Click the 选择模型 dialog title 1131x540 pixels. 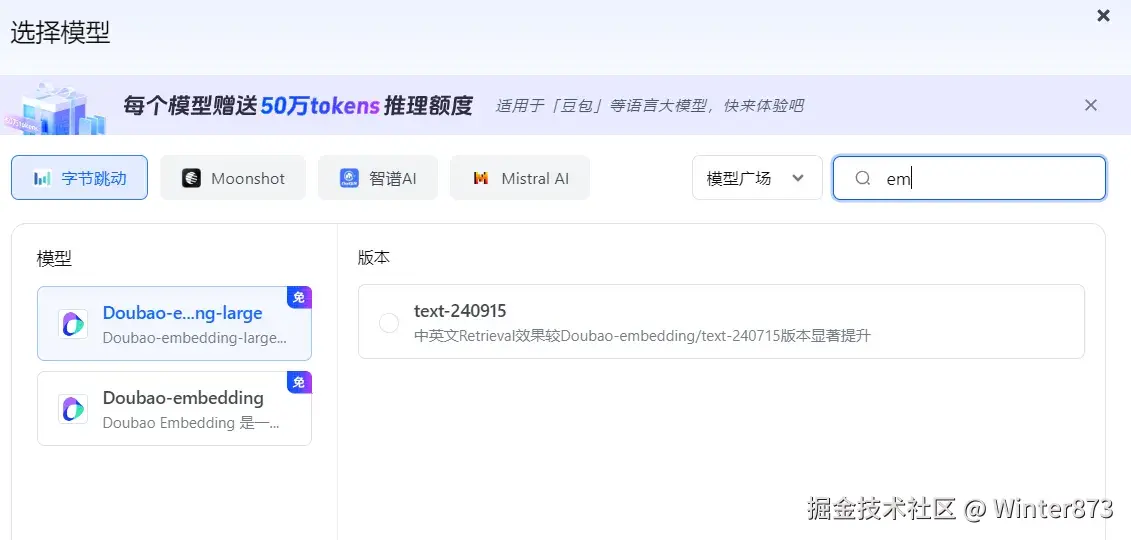coord(60,33)
